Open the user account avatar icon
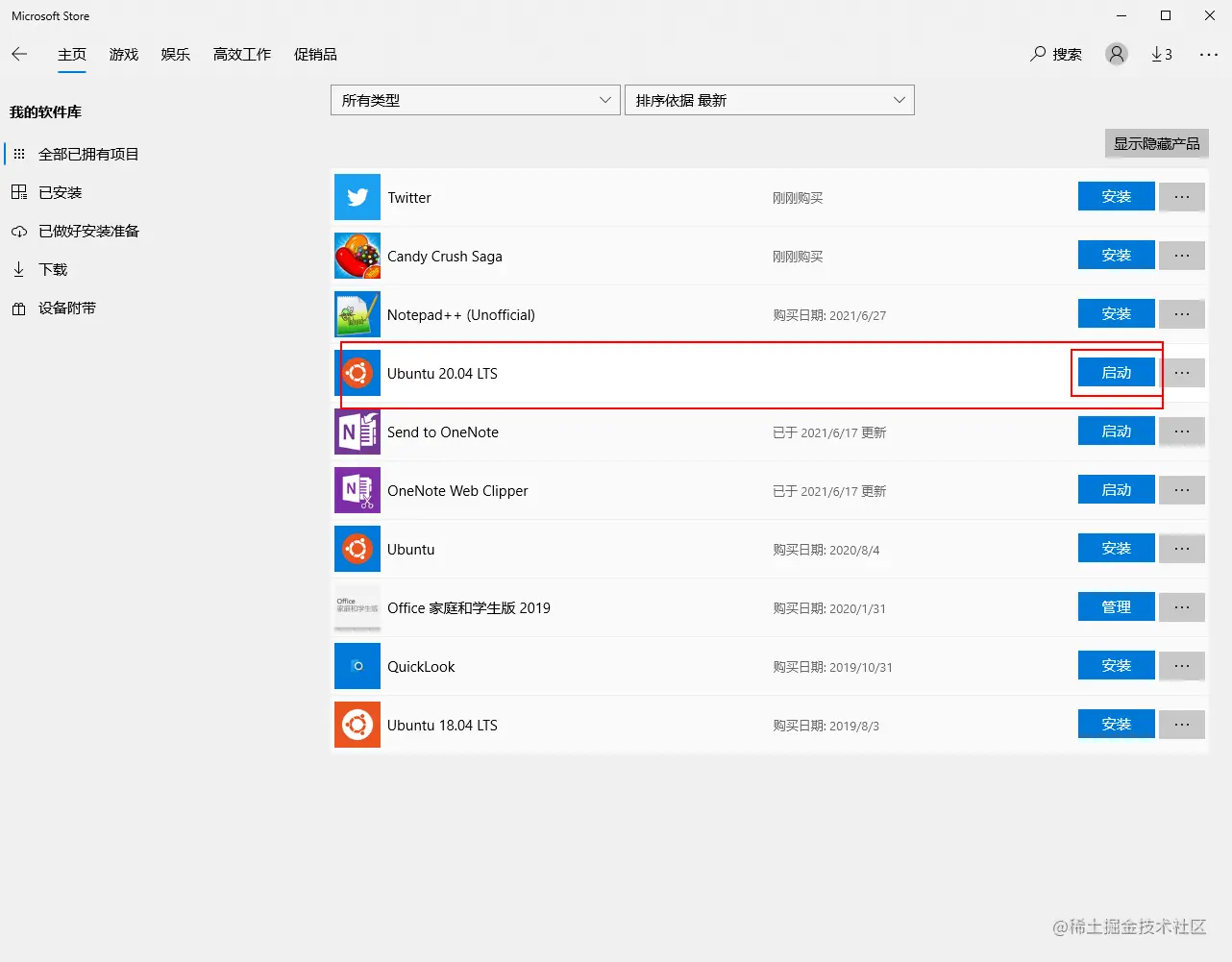Viewport: 1232px width, 962px height. point(1116,54)
